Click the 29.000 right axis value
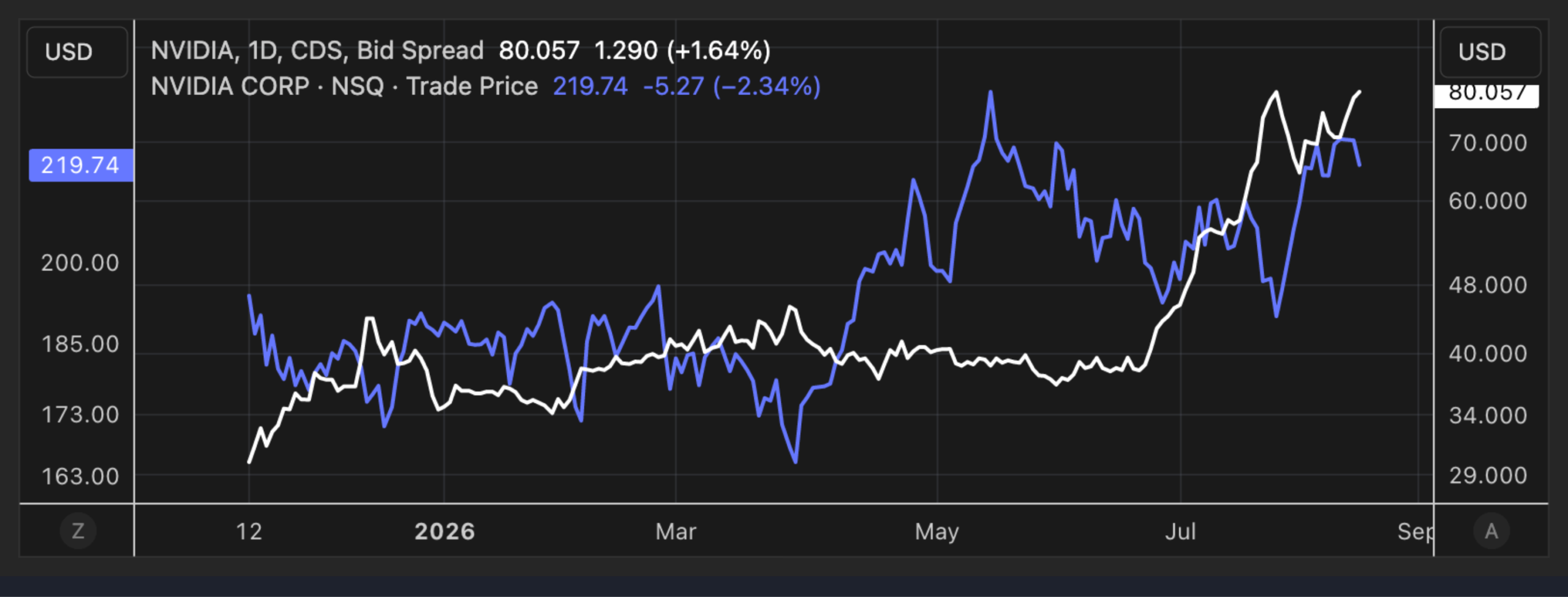Viewport: 1568px width, 597px height. (x=1488, y=476)
